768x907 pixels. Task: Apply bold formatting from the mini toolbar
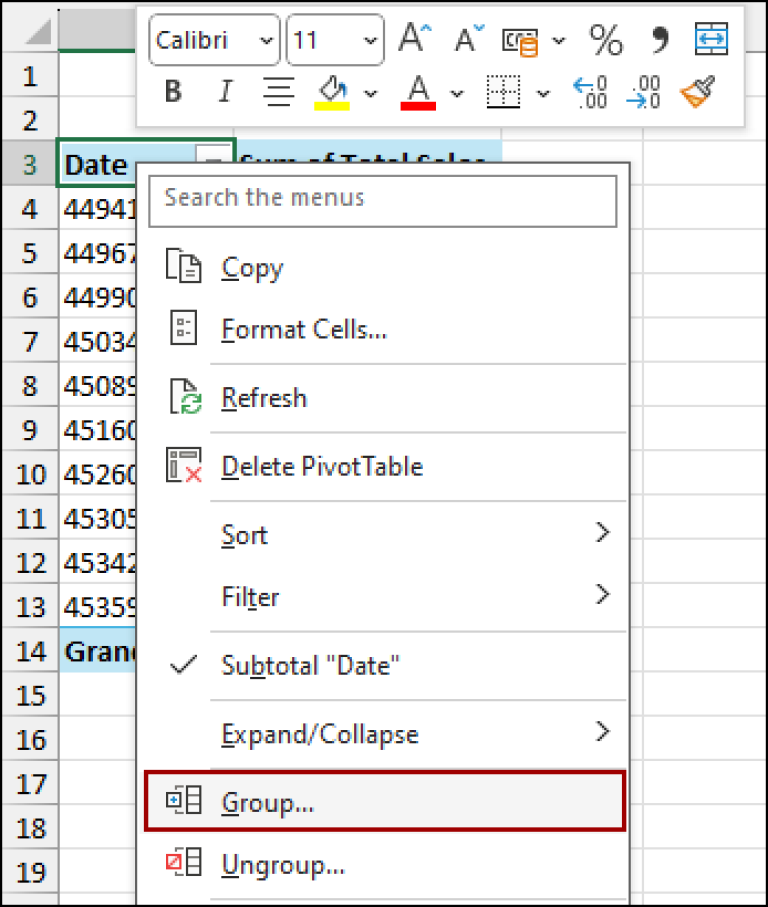click(172, 91)
